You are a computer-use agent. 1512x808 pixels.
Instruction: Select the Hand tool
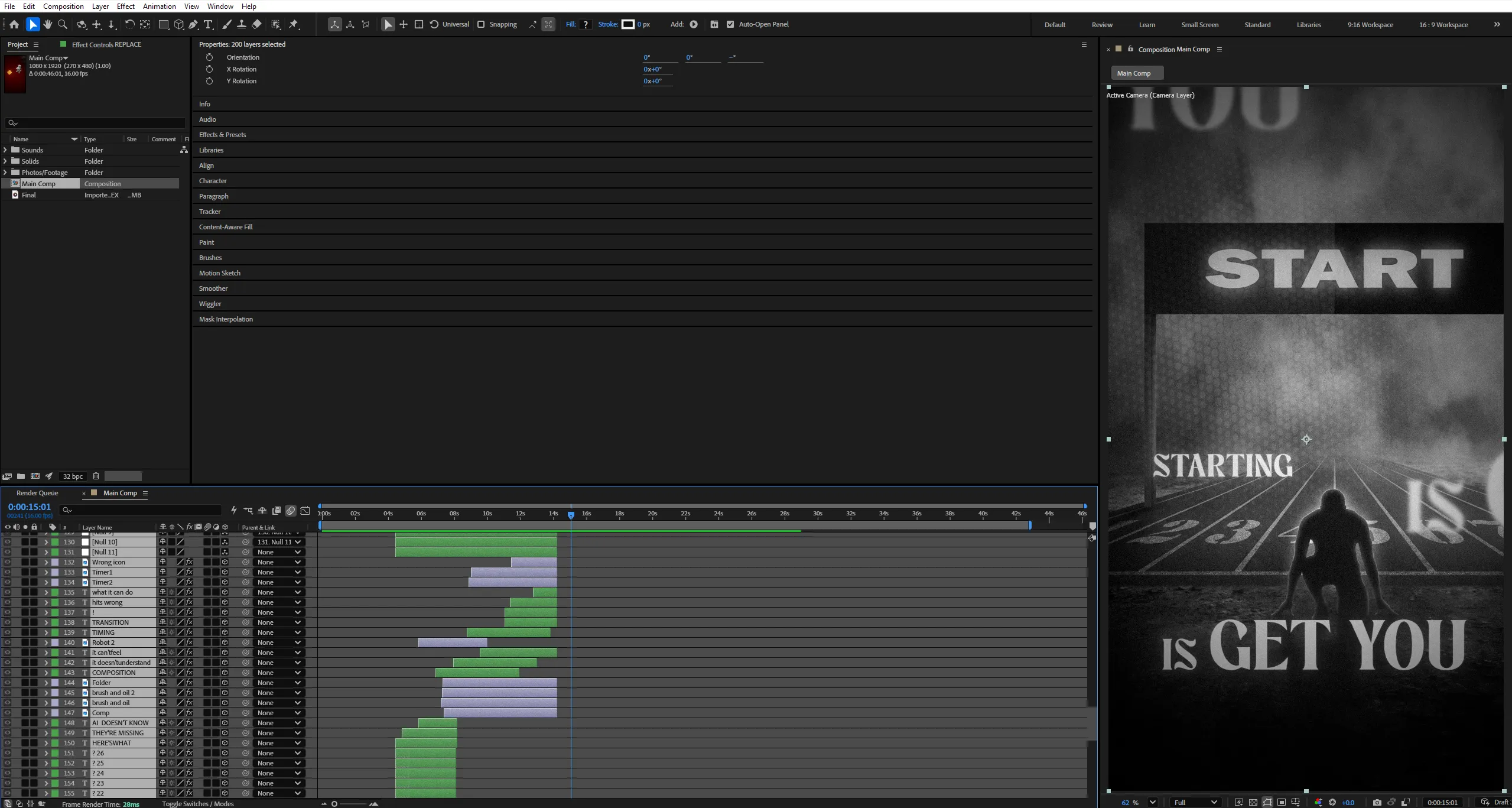click(48, 24)
